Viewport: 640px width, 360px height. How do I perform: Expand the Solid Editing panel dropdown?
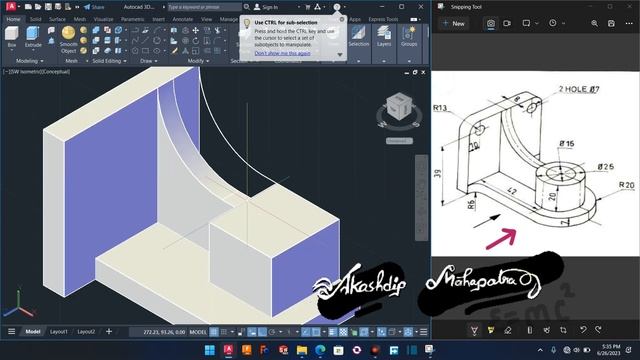109,61
